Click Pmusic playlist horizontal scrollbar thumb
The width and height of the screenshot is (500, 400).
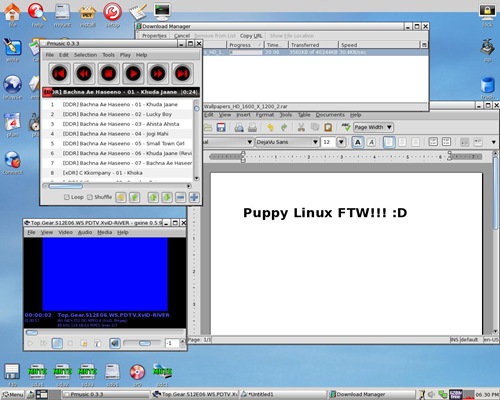click(x=65, y=186)
